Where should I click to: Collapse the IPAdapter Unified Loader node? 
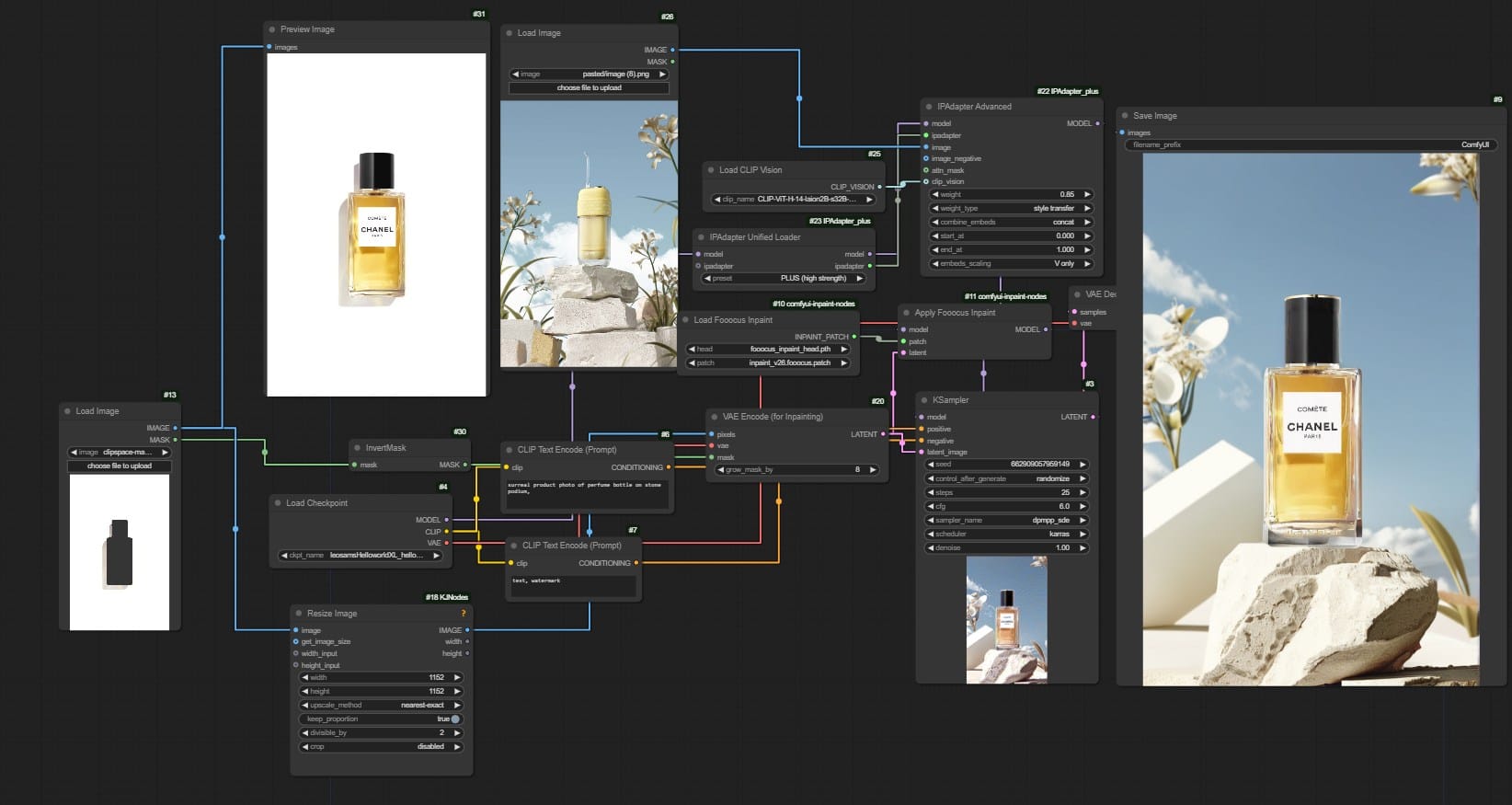[x=701, y=237]
